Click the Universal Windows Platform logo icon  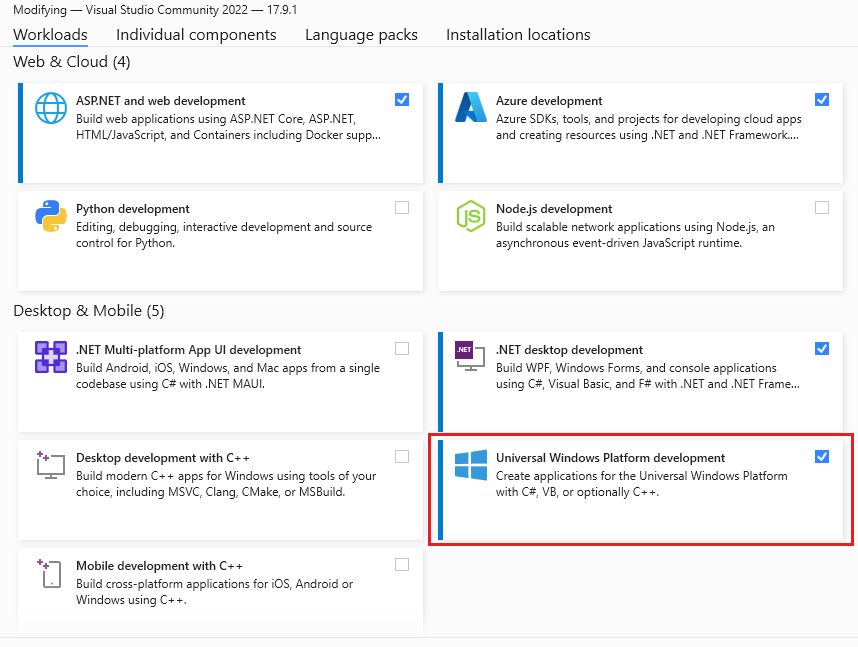(x=471, y=465)
